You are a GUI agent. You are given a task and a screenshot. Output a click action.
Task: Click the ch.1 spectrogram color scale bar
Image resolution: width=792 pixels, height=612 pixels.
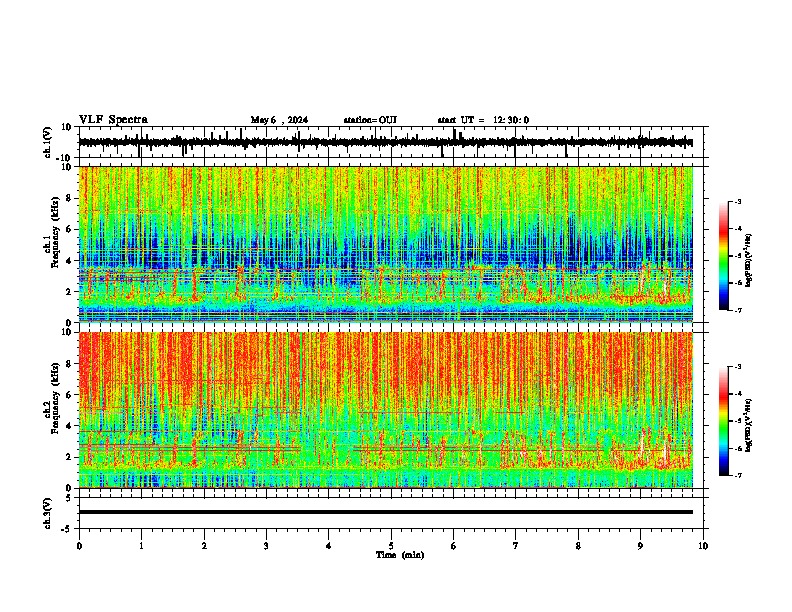[x=723, y=256]
